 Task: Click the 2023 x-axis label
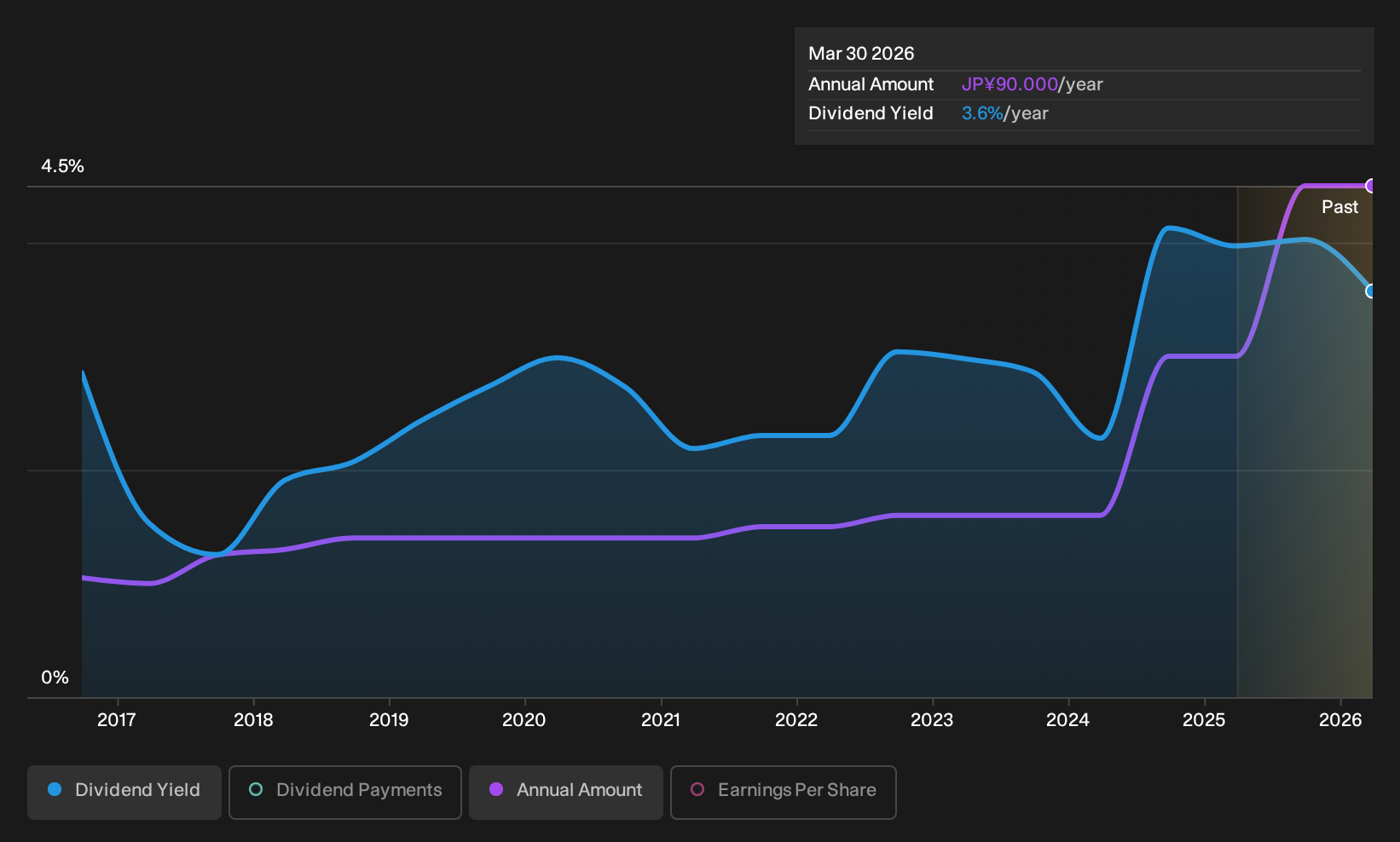[x=932, y=720]
